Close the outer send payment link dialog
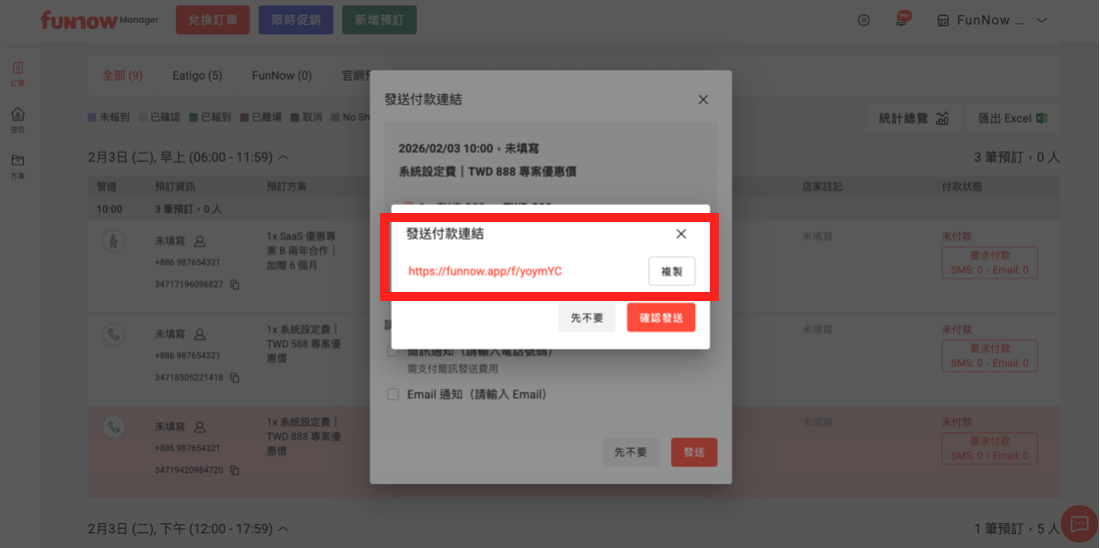The image size is (1100, 548). pyautogui.click(x=703, y=99)
